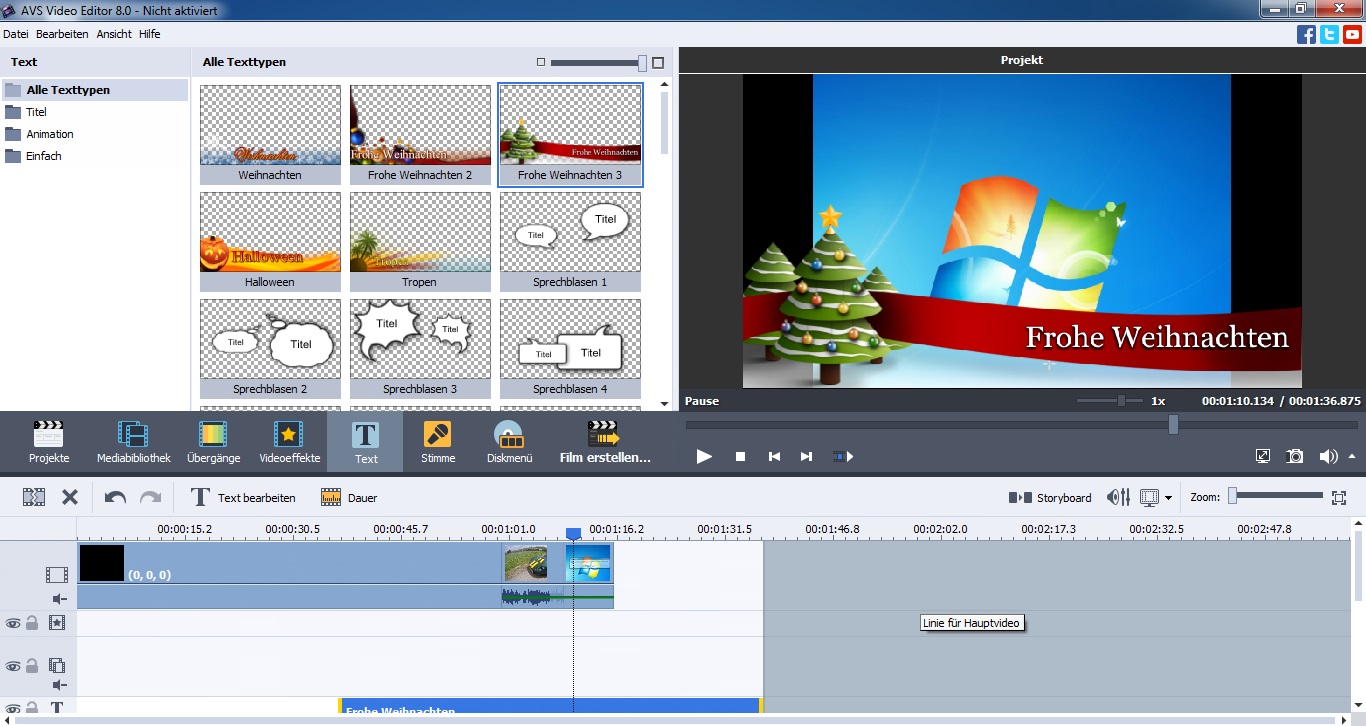Switch to Storyboard view
This screenshot has width=1366, height=726.
point(1050,497)
